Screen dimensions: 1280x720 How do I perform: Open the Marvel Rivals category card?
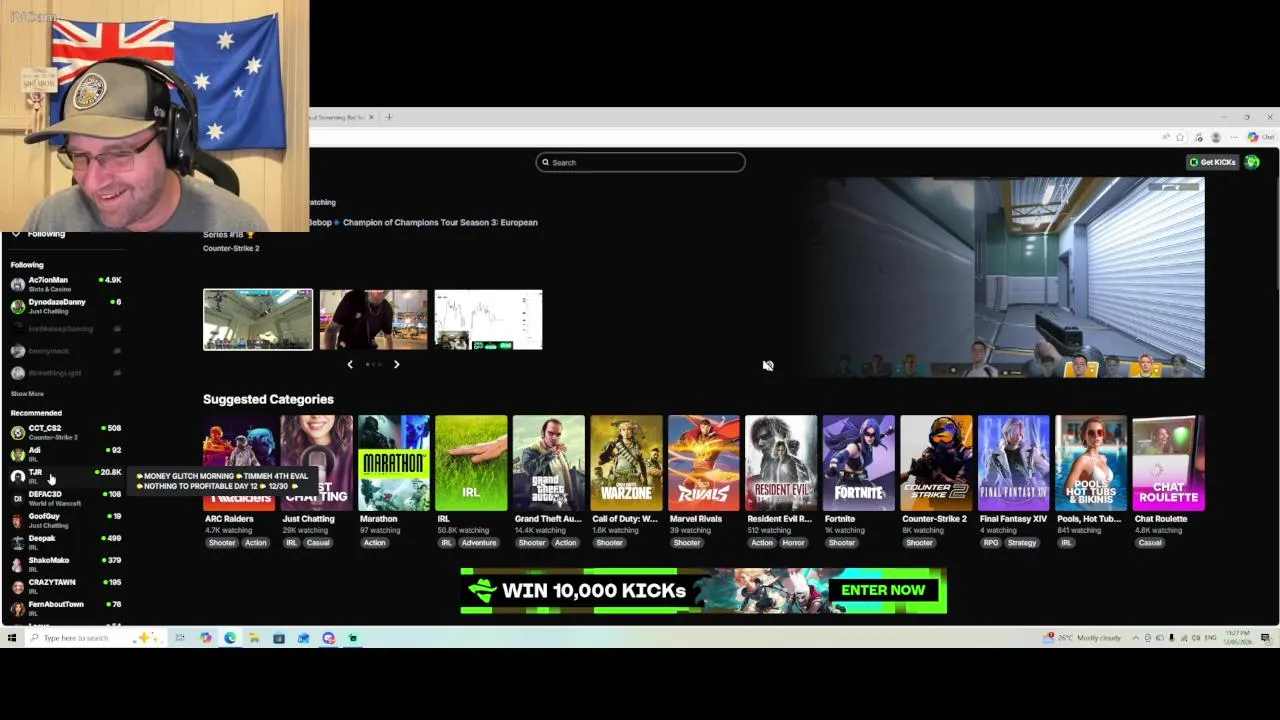click(704, 463)
